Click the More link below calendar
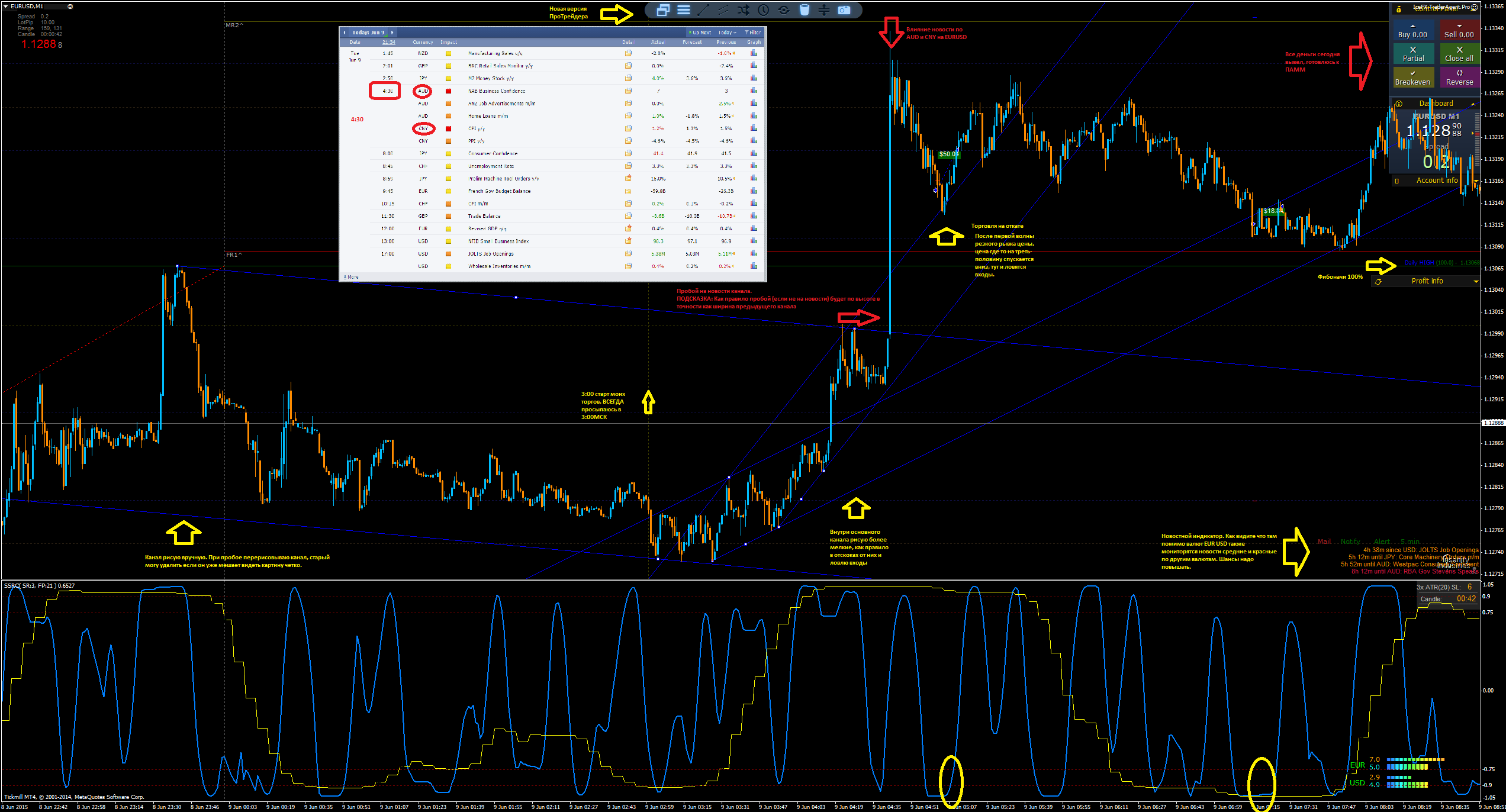Image resolution: width=1506 pixels, height=812 pixels. click(351, 277)
